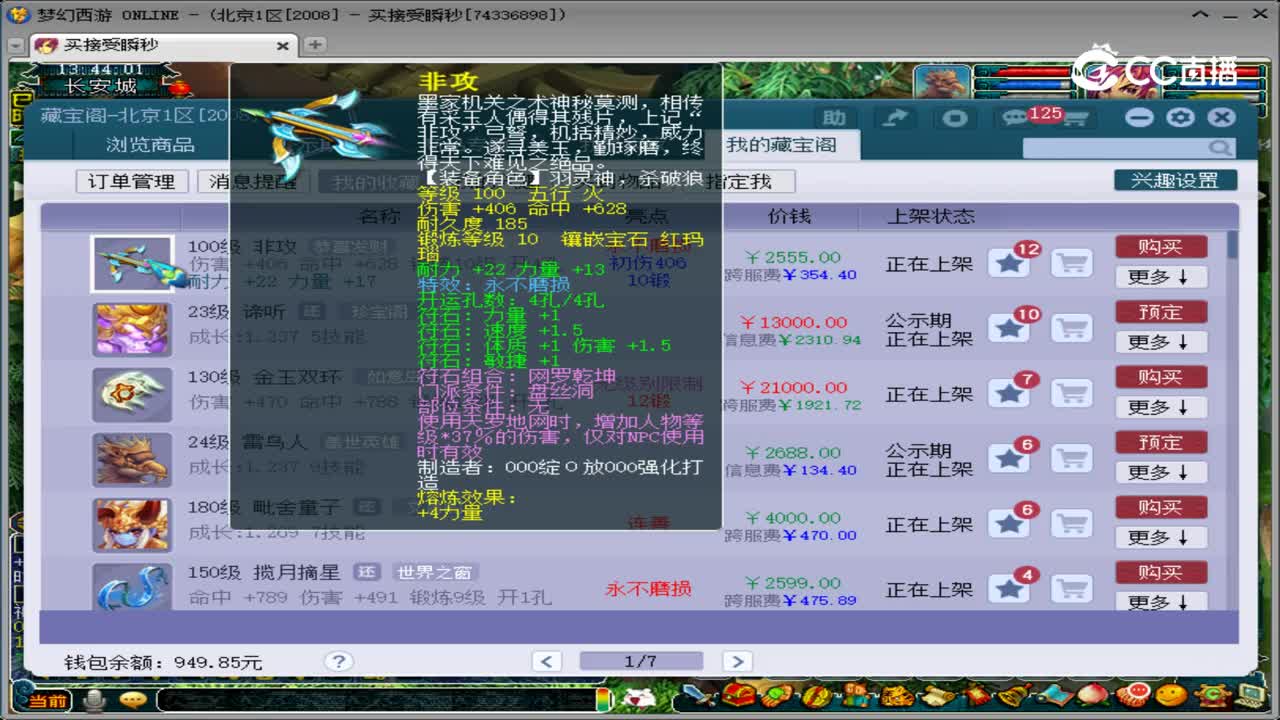The image size is (1280, 720).
Task: Click smiley face icon in bottom bar
Action: pos(1170,696)
